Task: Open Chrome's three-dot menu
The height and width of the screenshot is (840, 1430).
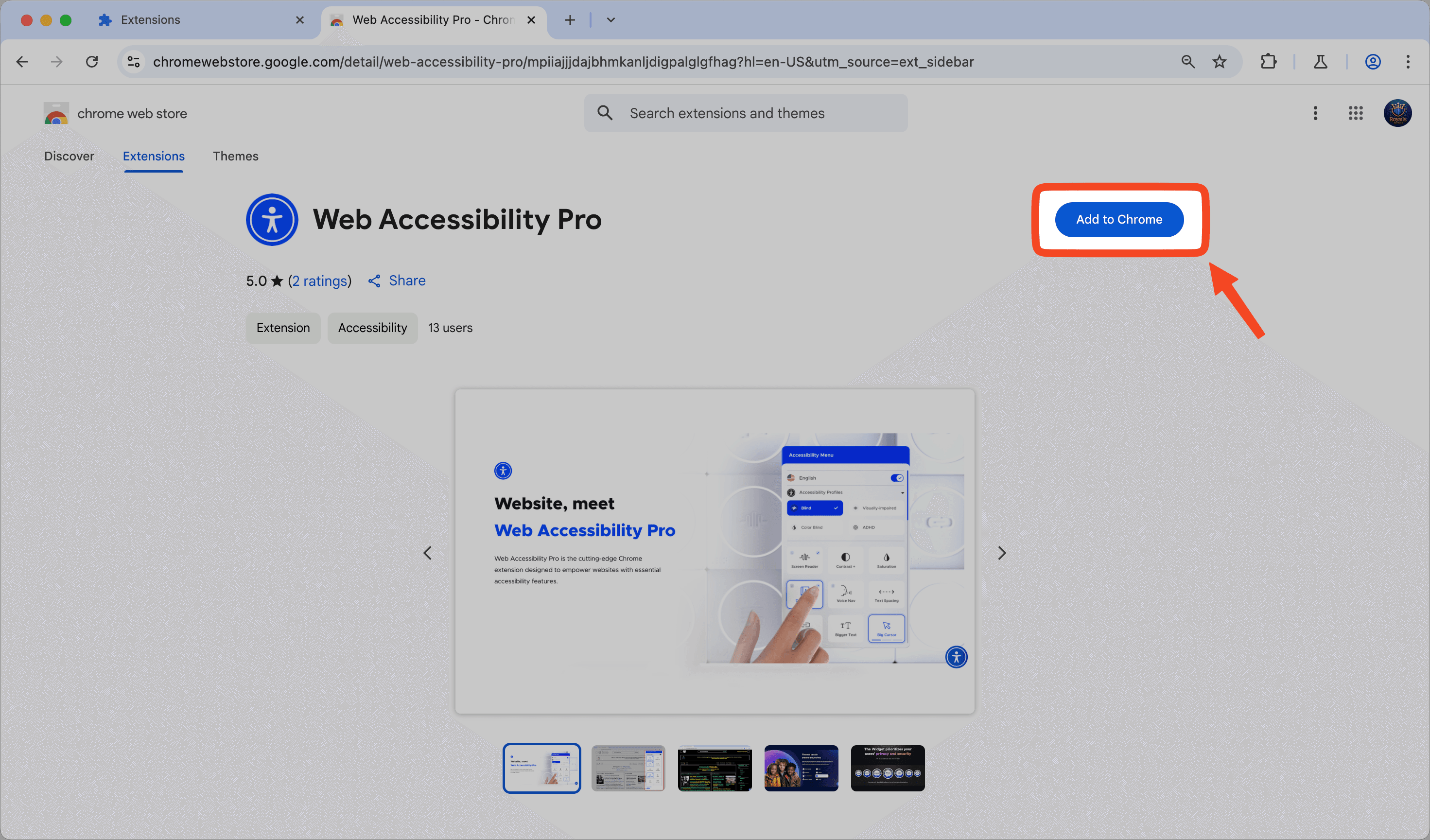Action: (1408, 62)
